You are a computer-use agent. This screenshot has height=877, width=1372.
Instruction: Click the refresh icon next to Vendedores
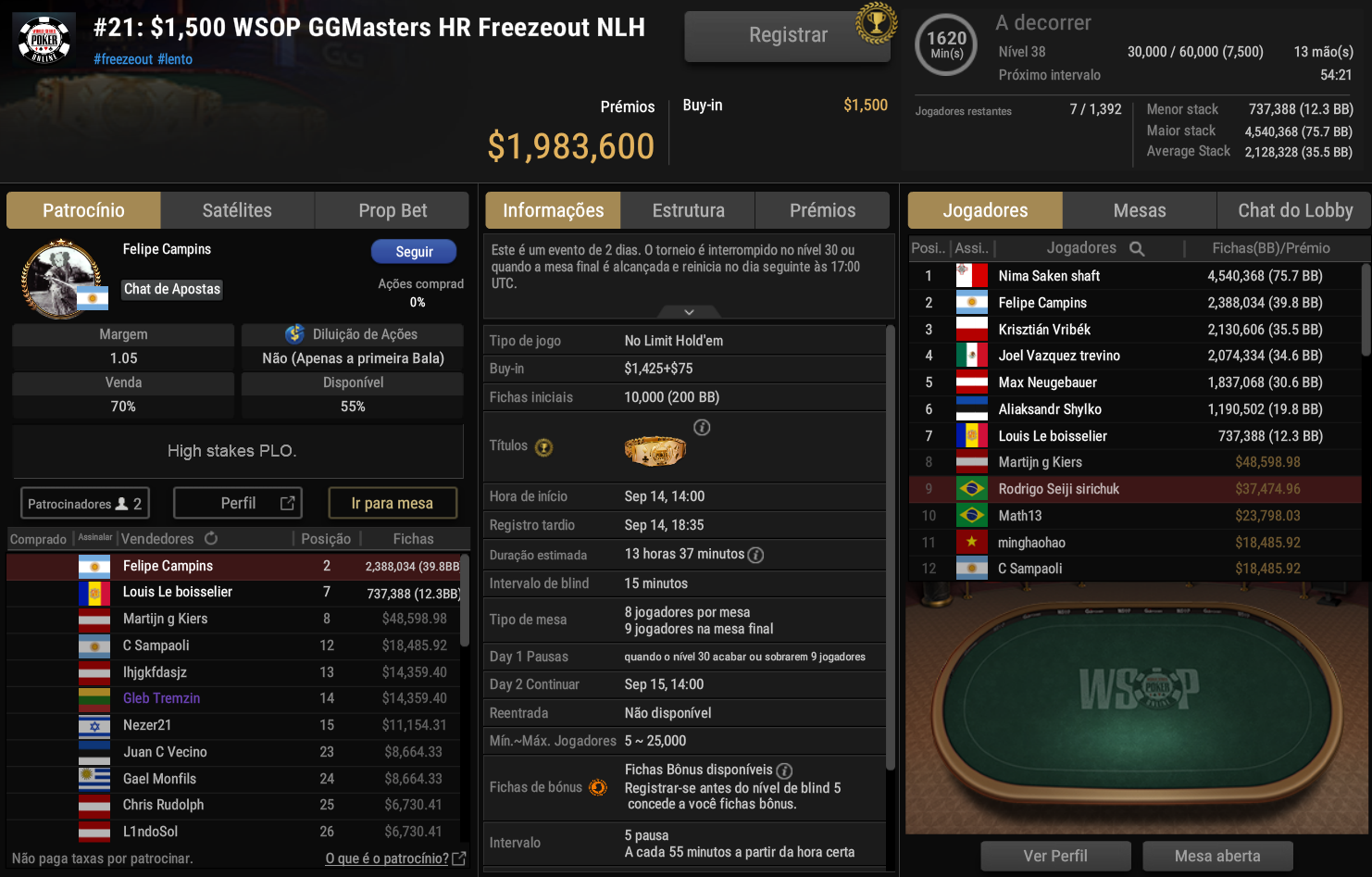tap(211, 538)
